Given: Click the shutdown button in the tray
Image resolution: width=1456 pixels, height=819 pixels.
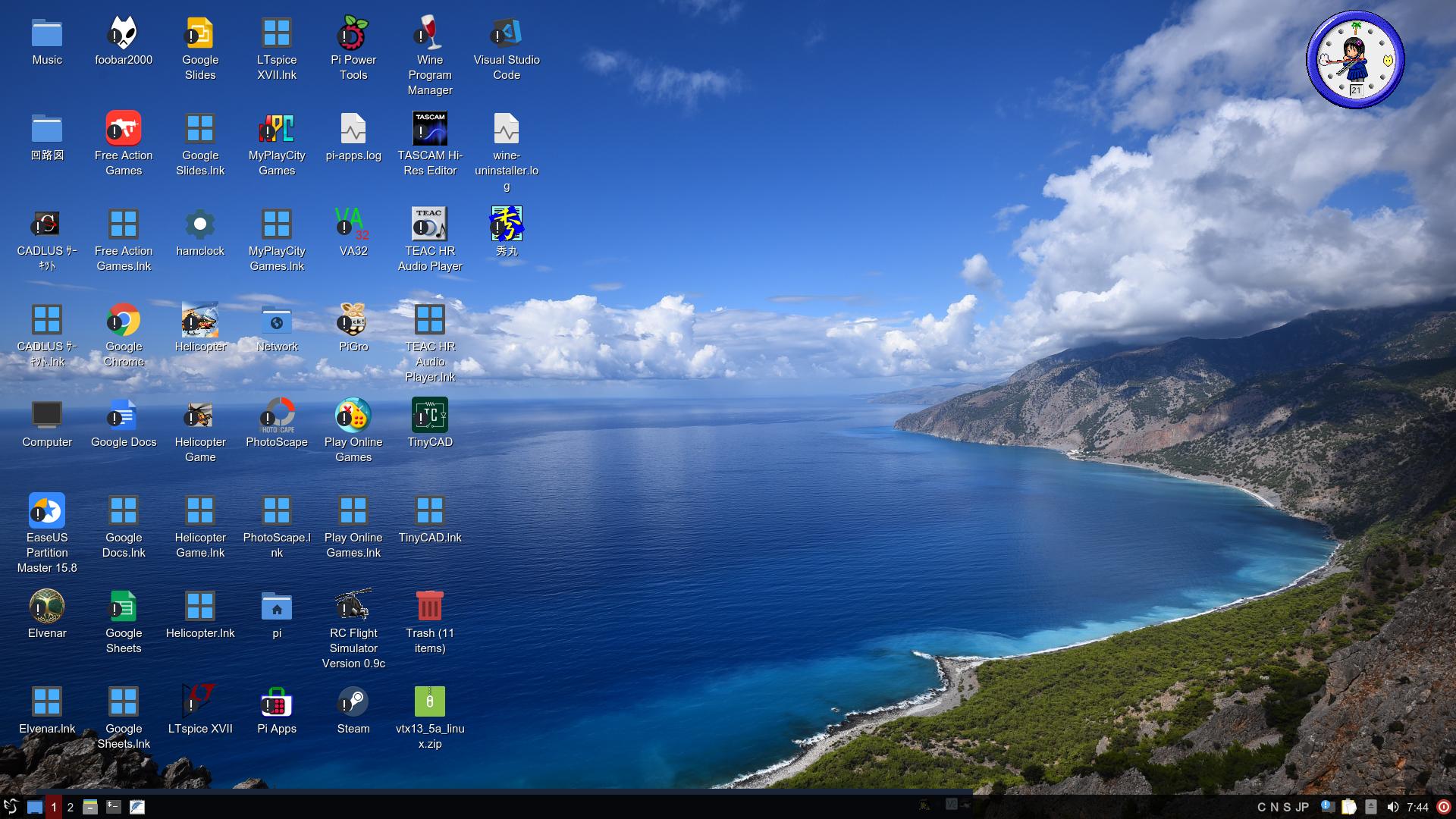Looking at the screenshot, I should pos(1444,807).
